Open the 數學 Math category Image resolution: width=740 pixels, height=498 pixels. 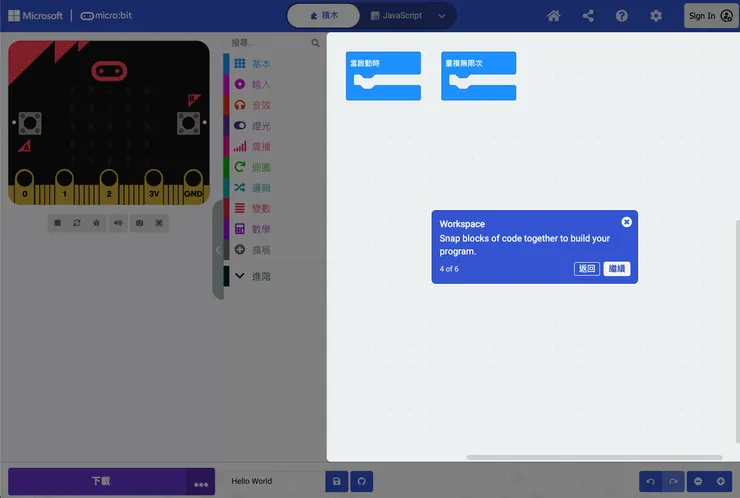(x=274, y=229)
